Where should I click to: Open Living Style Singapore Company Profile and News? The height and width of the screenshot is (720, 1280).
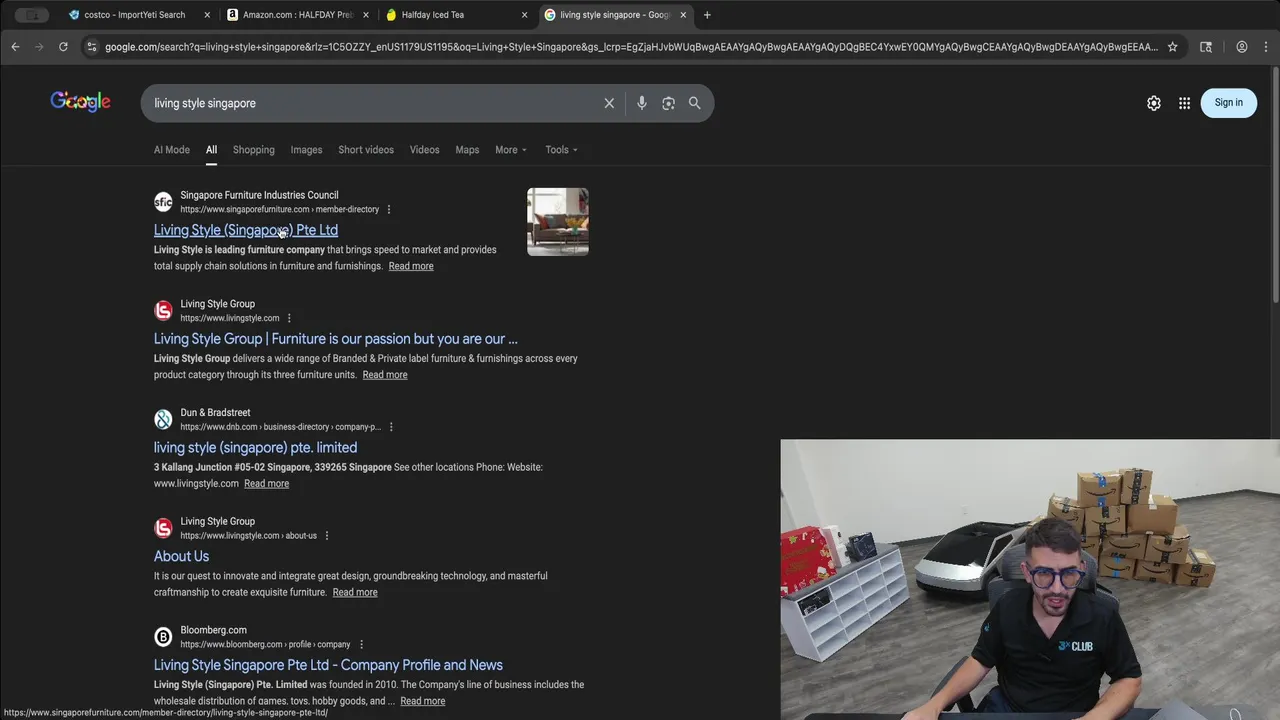point(328,665)
